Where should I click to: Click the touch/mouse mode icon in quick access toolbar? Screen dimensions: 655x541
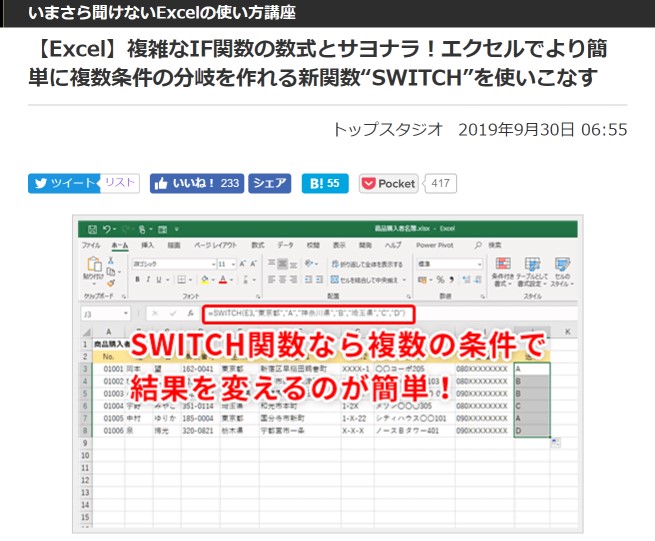pyautogui.click(x=142, y=229)
